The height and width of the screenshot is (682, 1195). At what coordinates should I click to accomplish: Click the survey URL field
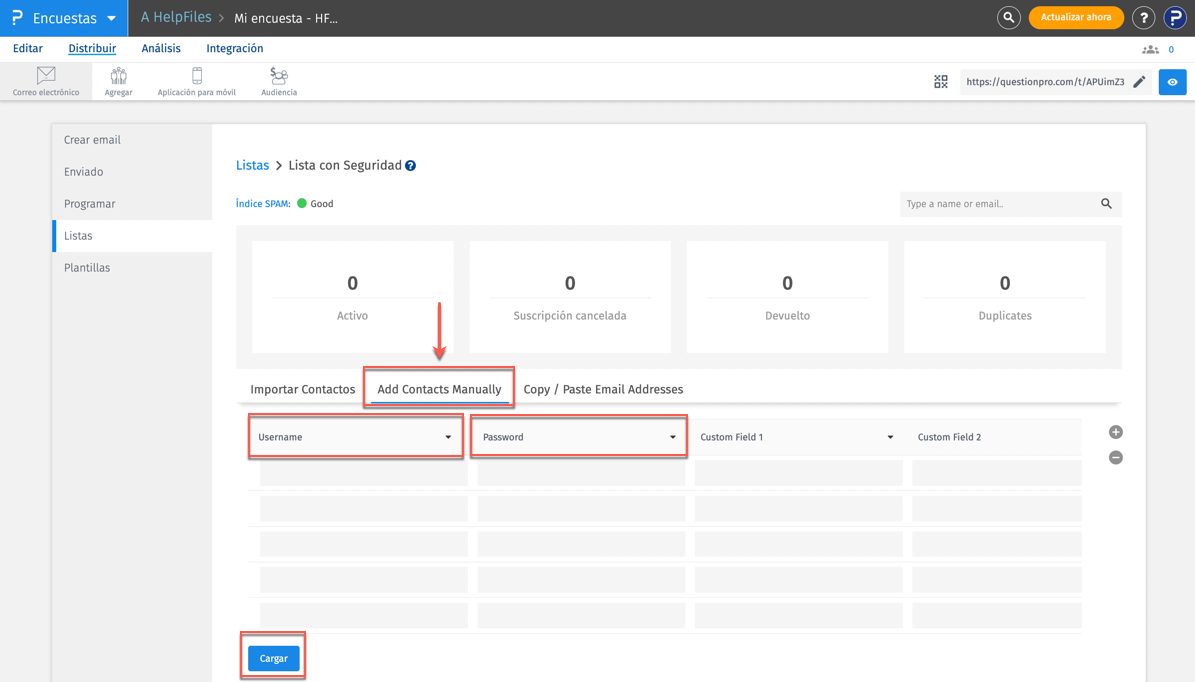(x=1045, y=82)
